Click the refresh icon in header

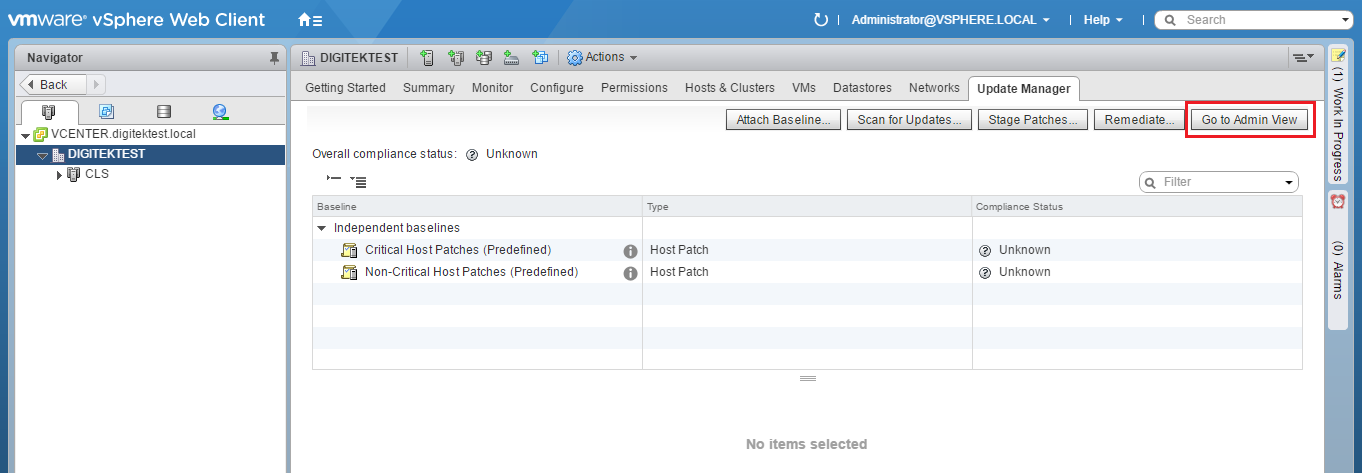(822, 20)
